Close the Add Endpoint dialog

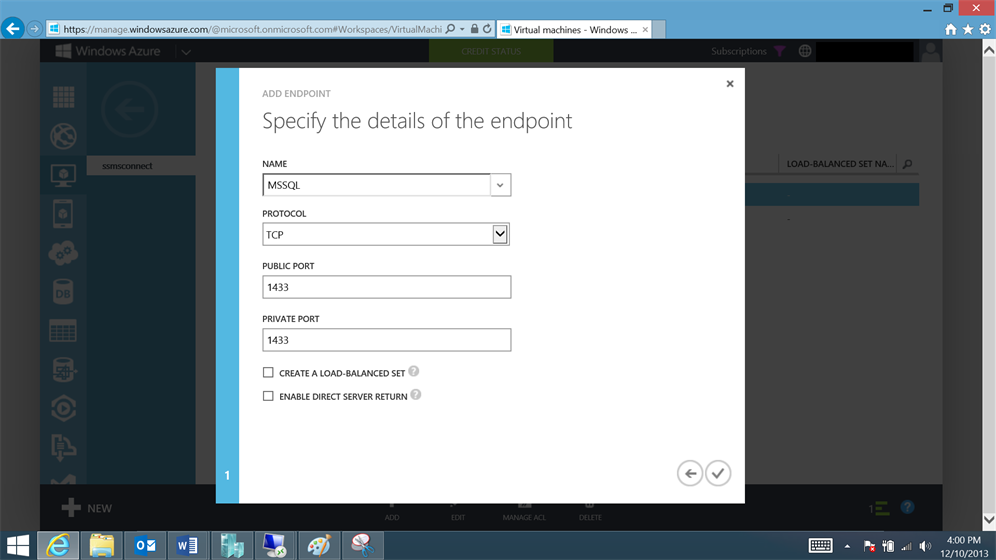pos(730,84)
